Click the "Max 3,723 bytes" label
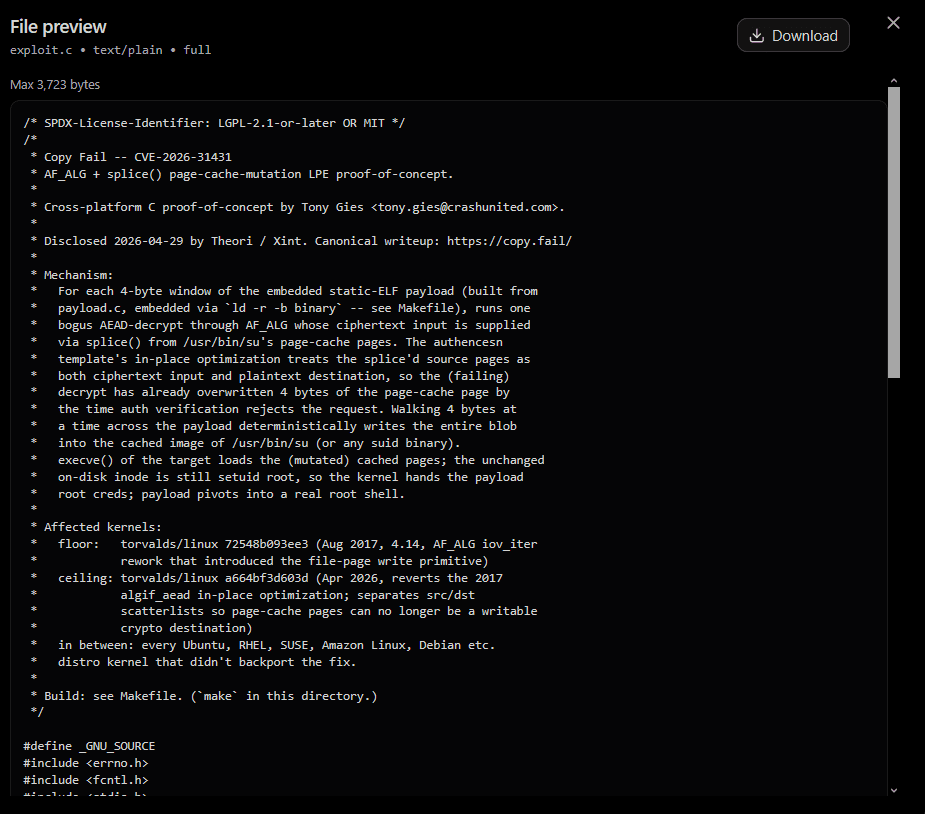The height and width of the screenshot is (814, 925). coord(55,84)
